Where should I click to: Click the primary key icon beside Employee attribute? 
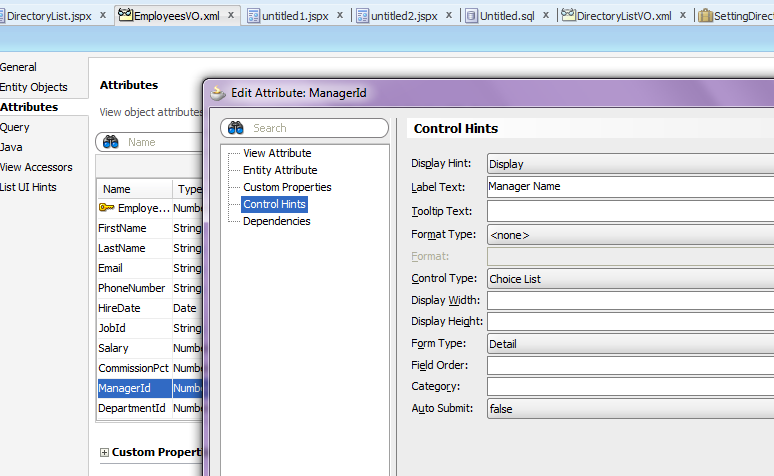point(106,208)
